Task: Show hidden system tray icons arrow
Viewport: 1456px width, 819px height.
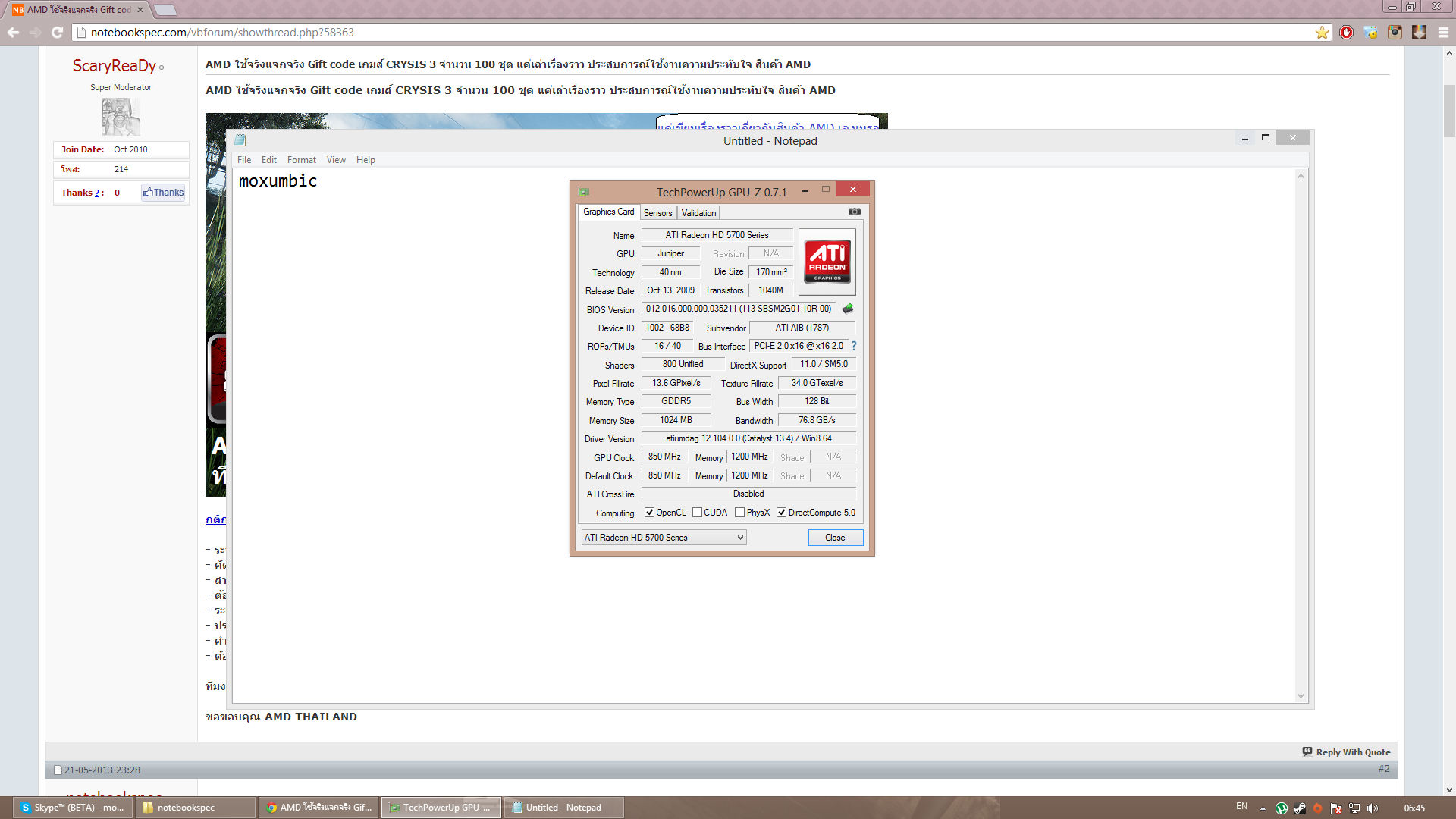Action: click(x=1263, y=808)
